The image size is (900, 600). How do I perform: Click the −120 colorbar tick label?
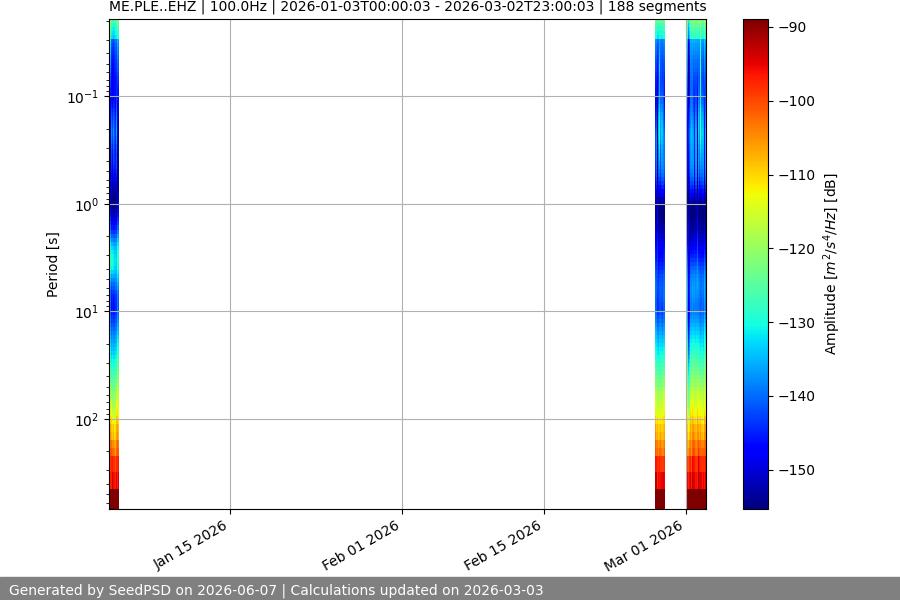pos(797,249)
